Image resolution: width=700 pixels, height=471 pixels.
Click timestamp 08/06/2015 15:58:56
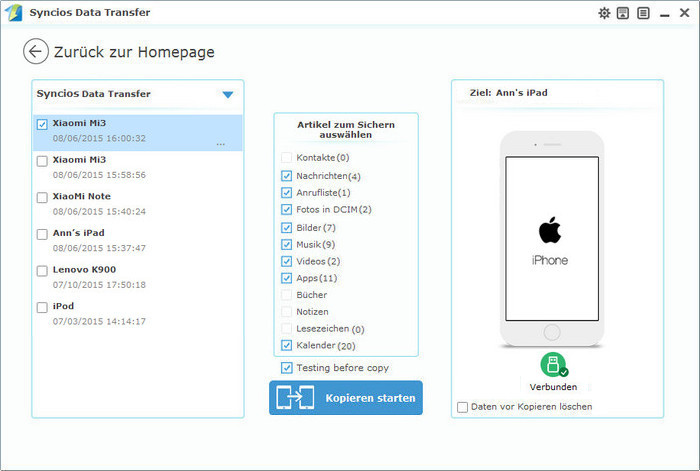coord(99,175)
